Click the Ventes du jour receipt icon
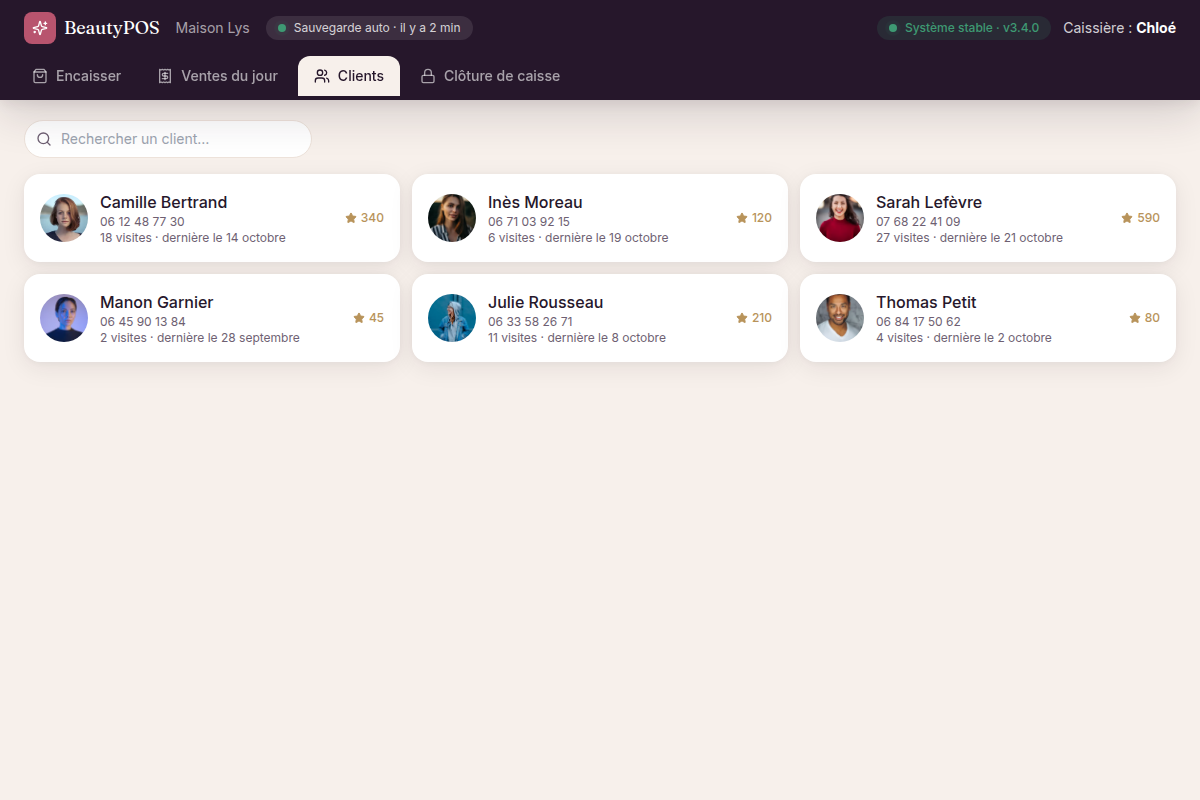This screenshot has height=800, width=1200. pos(165,76)
